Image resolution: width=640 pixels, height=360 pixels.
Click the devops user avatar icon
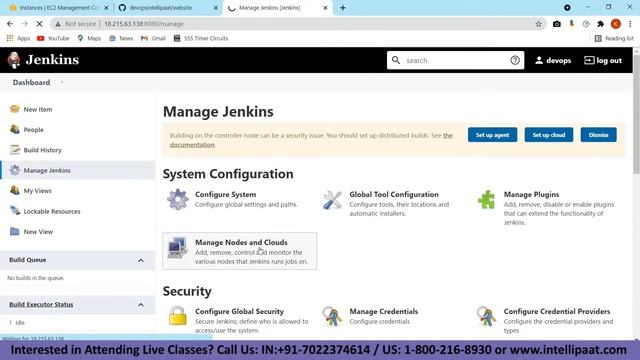539,60
